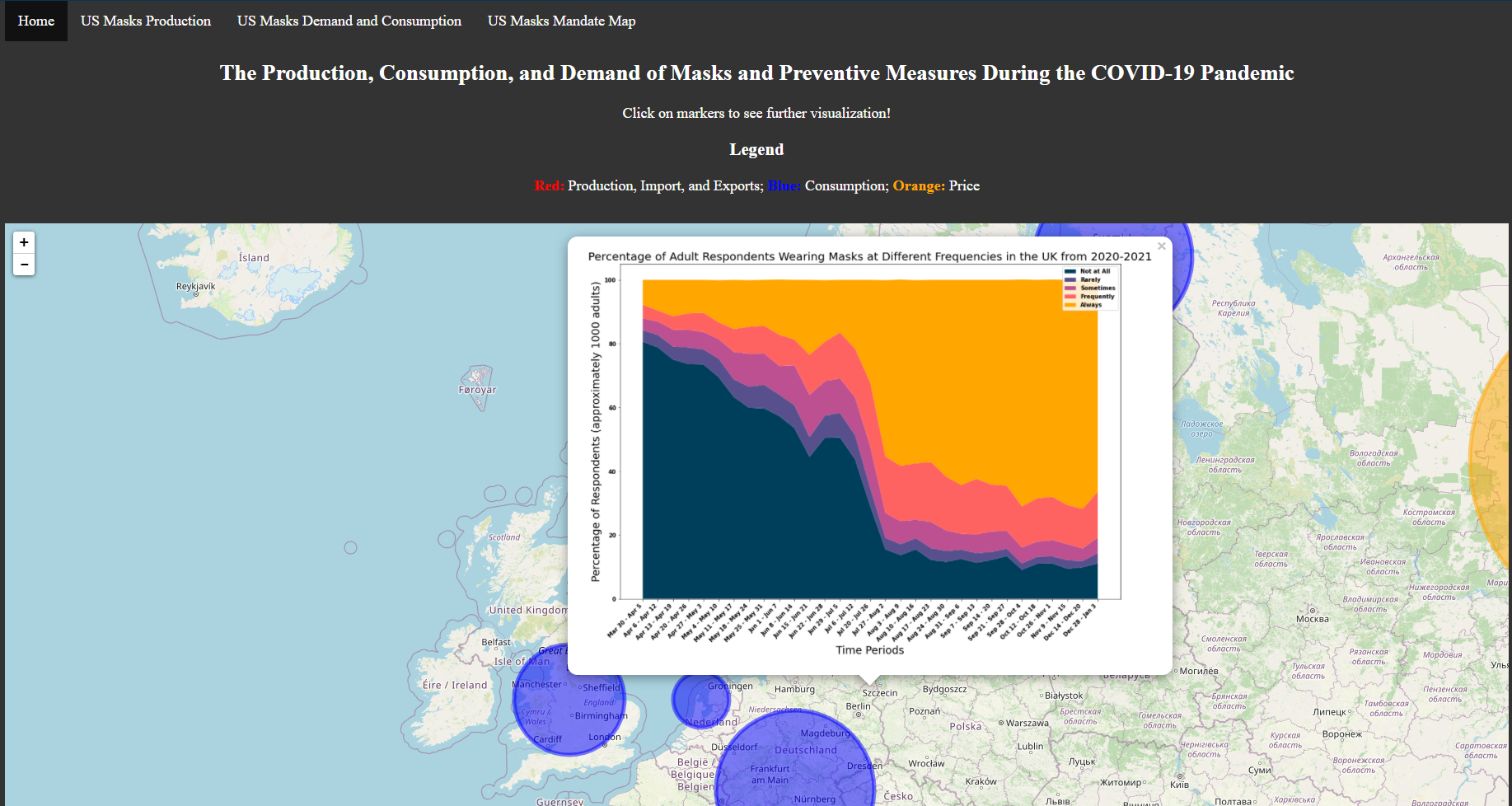This screenshot has height=806, width=1512.
Task: Zoom out the map with minus button
Action: (24, 264)
